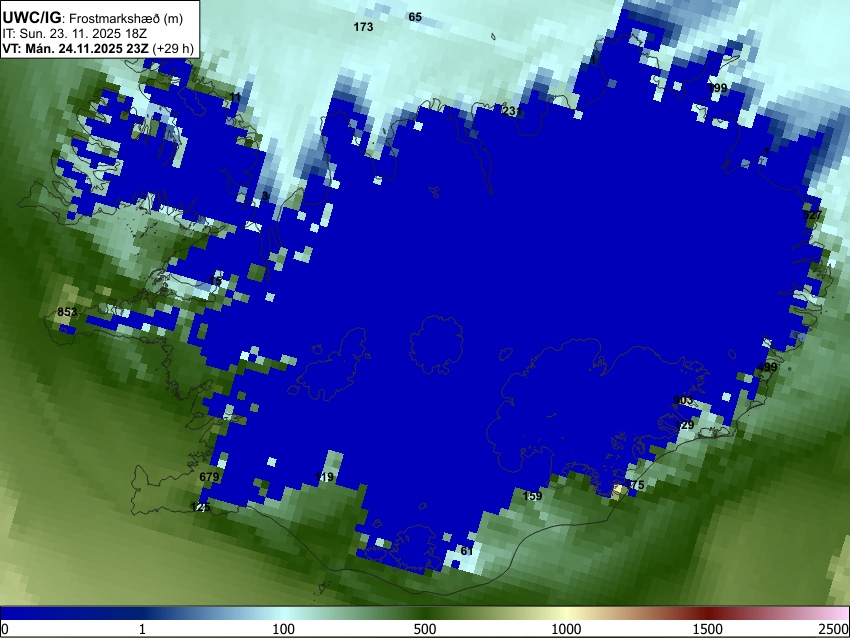Image resolution: width=850 pixels, height=638 pixels.
Task: Click the map value '65'
Action: pos(415,17)
